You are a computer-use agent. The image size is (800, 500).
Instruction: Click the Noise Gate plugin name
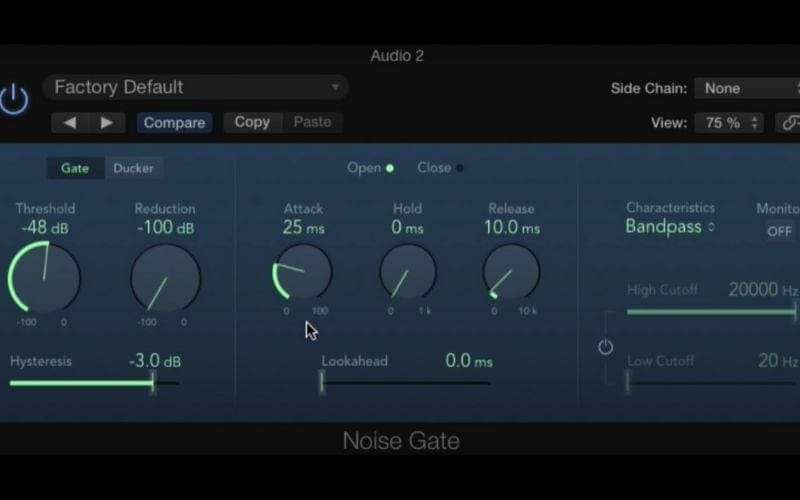401,441
